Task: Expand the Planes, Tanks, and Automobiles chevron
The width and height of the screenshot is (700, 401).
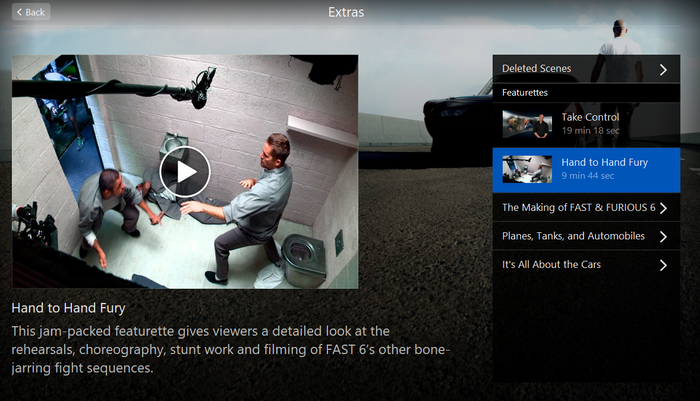Action: 663,237
